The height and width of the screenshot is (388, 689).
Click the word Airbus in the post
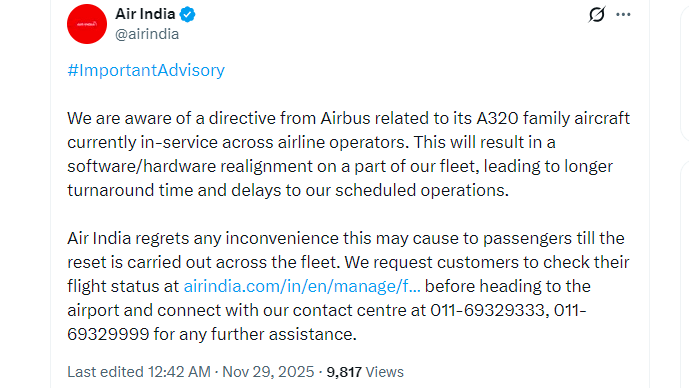345,118
